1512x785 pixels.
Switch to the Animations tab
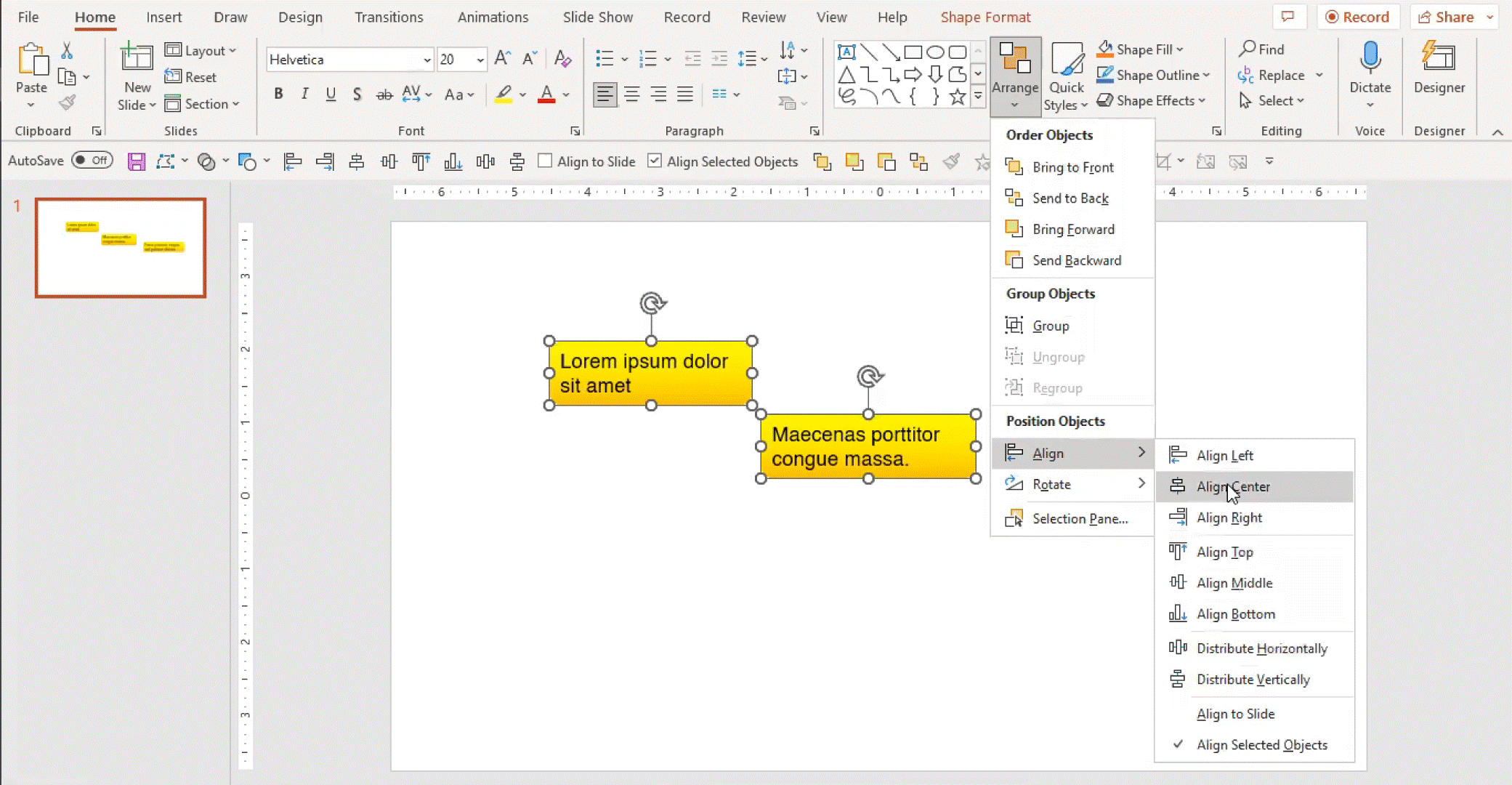(x=493, y=17)
